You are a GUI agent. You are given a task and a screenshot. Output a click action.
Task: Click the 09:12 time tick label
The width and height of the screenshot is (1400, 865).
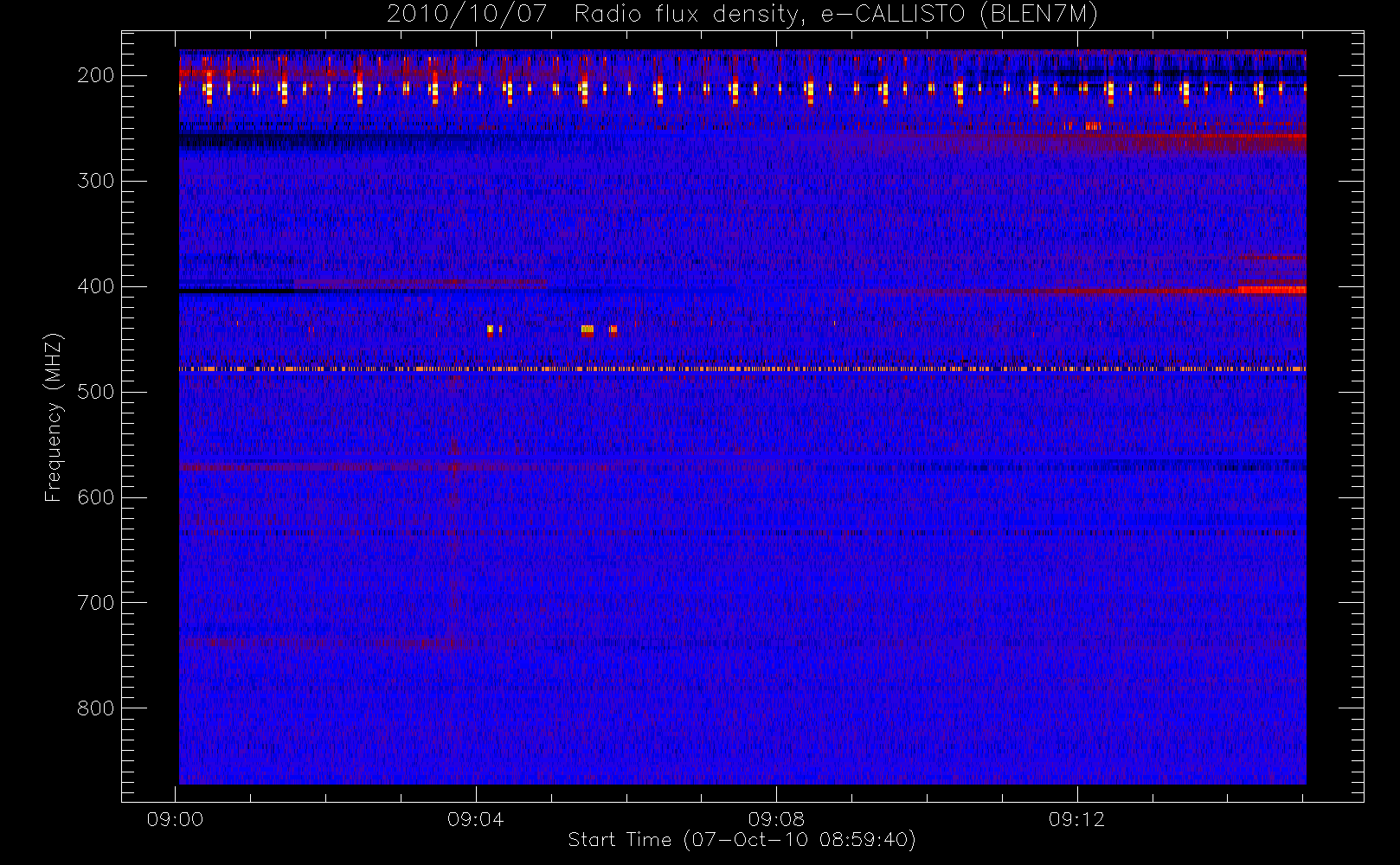1076,819
